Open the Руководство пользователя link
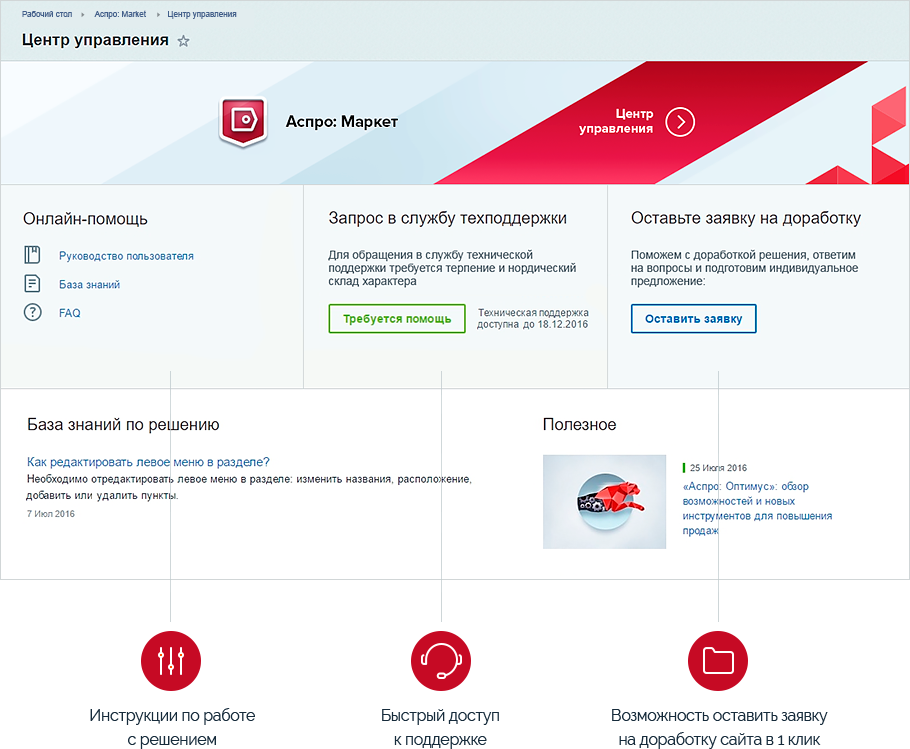 [126, 256]
